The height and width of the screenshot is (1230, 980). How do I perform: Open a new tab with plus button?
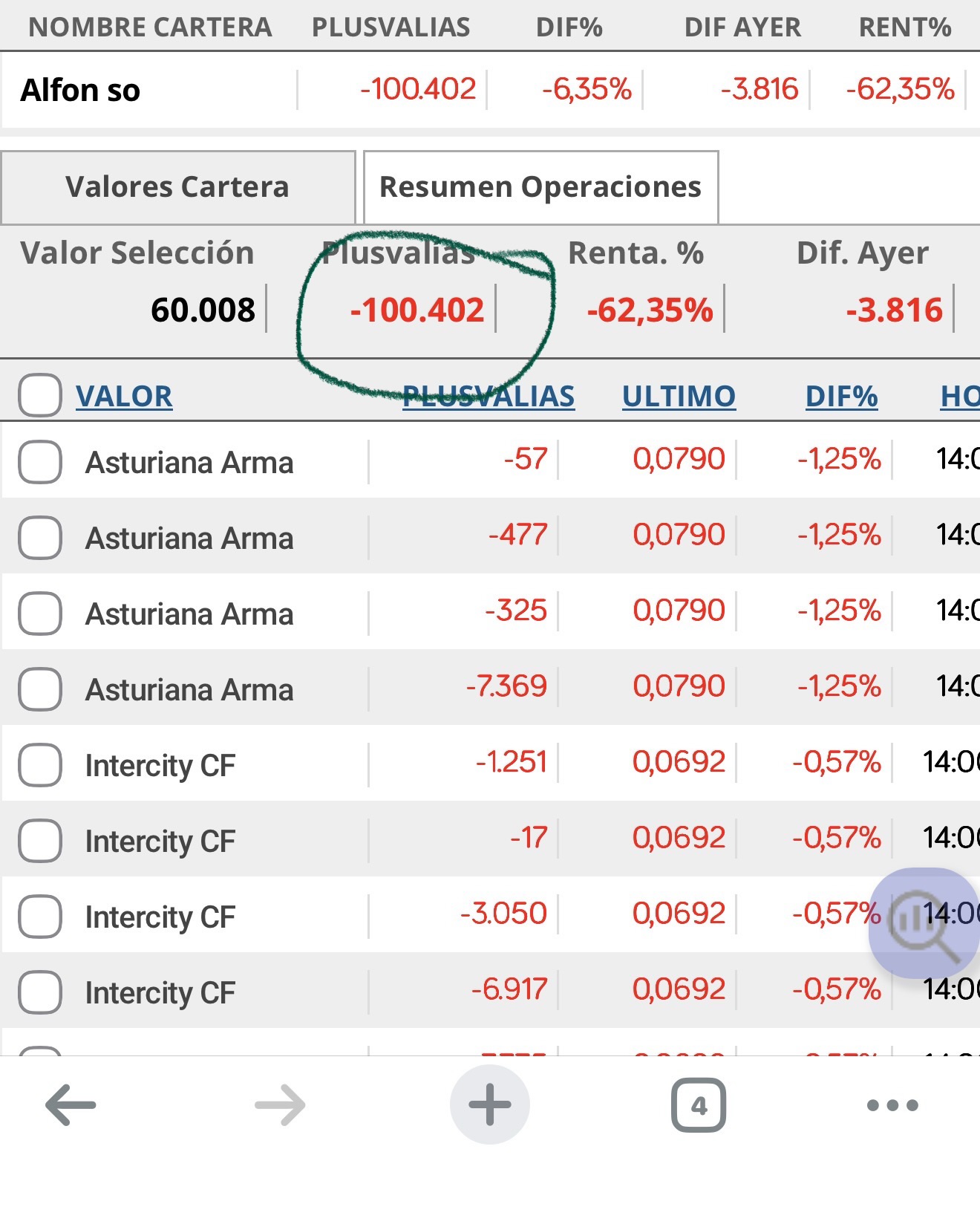click(x=489, y=1105)
